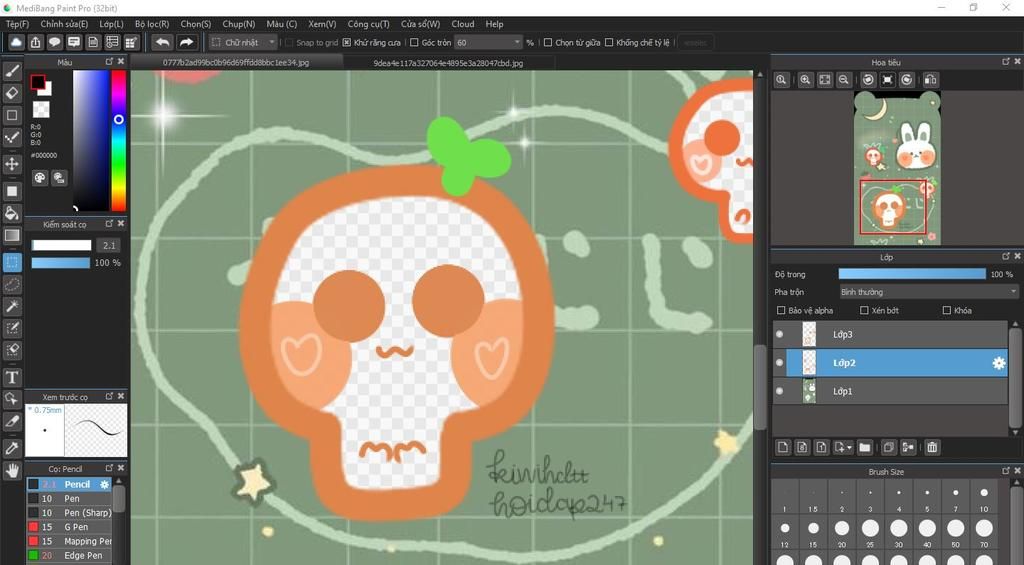Viewport: 1024px width, 565px height.
Task: Flip canvas view in Navigator
Action: [x=931, y=80]
